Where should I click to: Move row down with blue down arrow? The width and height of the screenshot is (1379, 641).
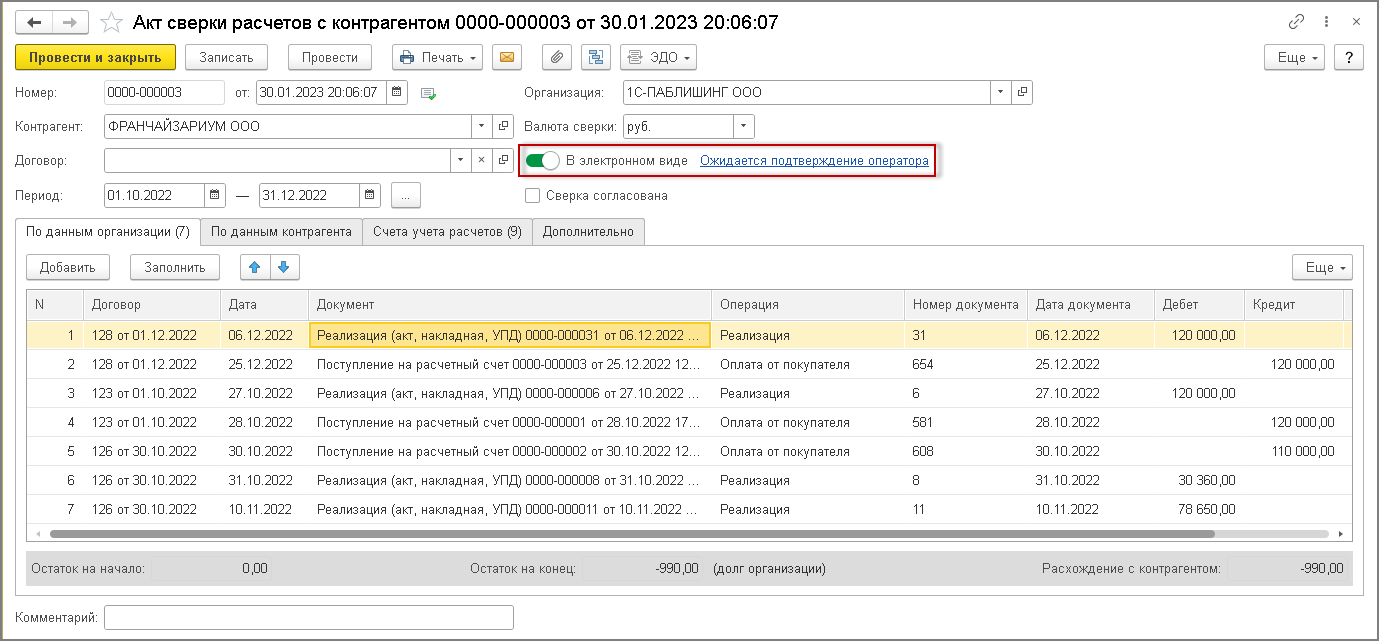(x=284, y=267)
